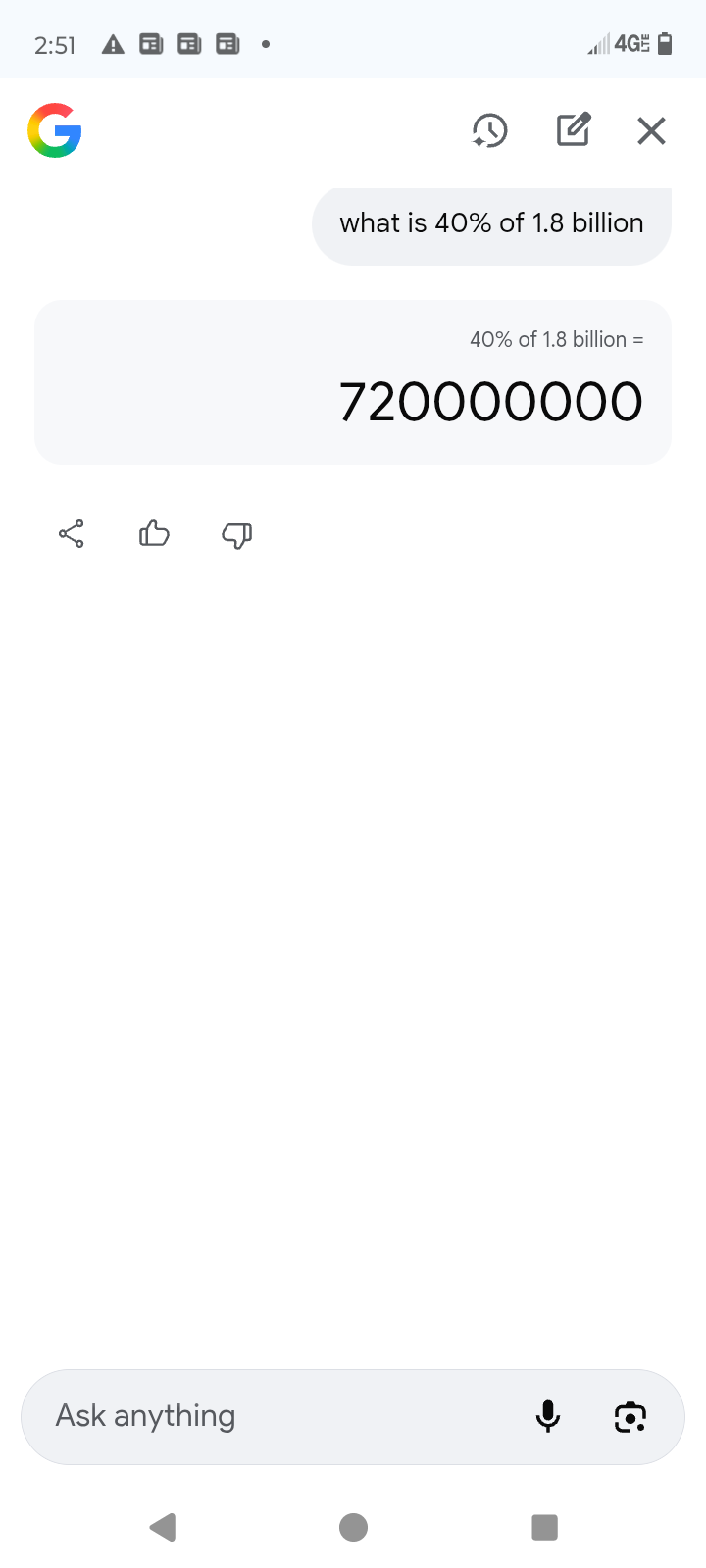Give the answer a thumbs down
The image size is (706, 1568).
[235, 535]
